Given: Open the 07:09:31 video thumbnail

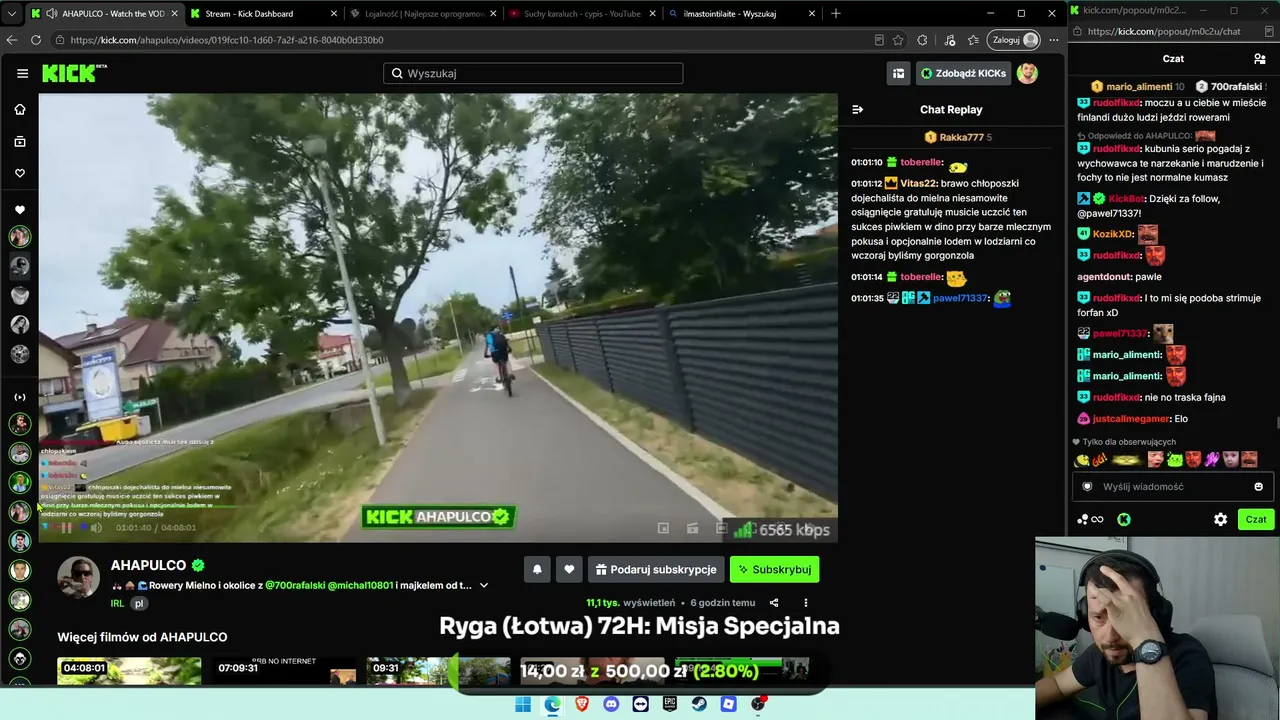Looking at the screenshot, I should [284, 671].
